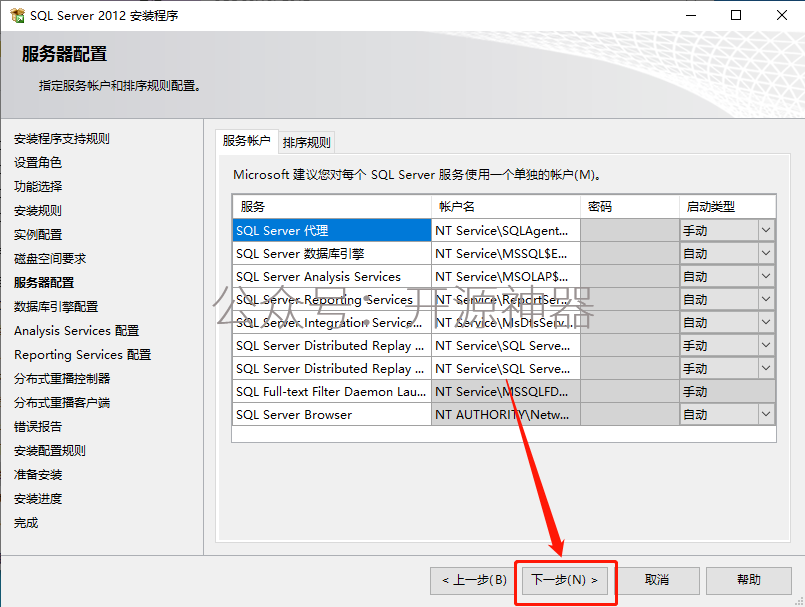The width and height of the screenshot is (805, 607).
Task: Minimize the SQL Server 2012 setup window
Action: [691, 15]
